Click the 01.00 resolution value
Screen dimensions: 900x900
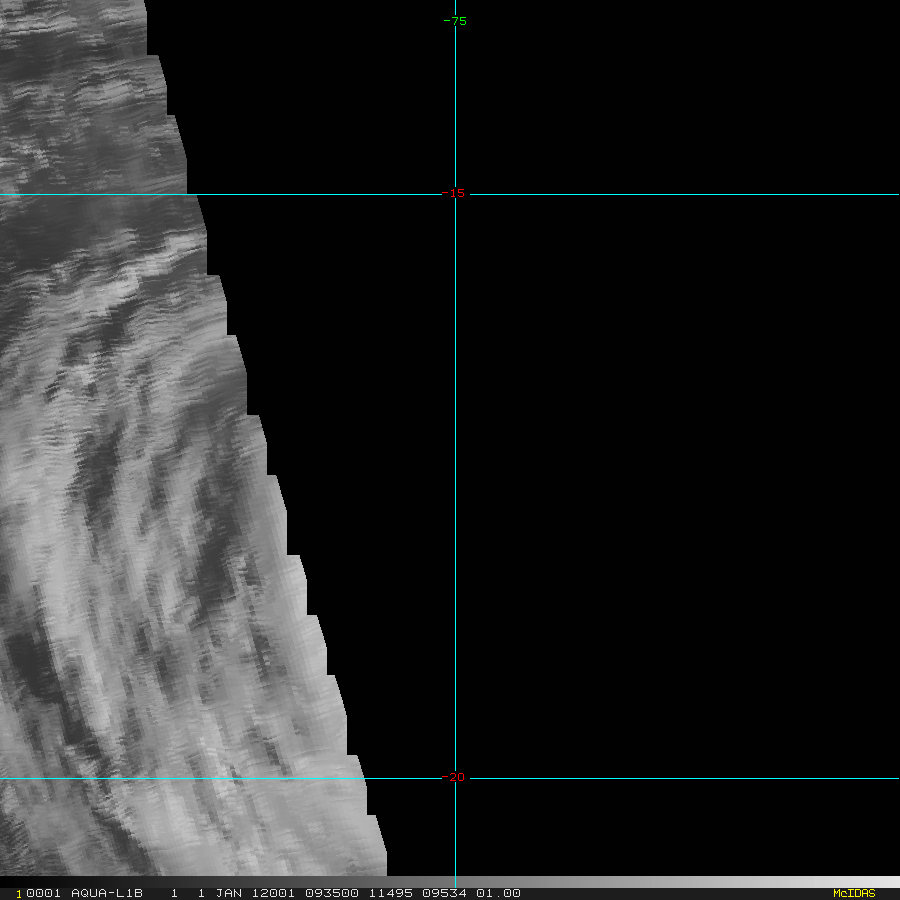click(x=498, y=893)
